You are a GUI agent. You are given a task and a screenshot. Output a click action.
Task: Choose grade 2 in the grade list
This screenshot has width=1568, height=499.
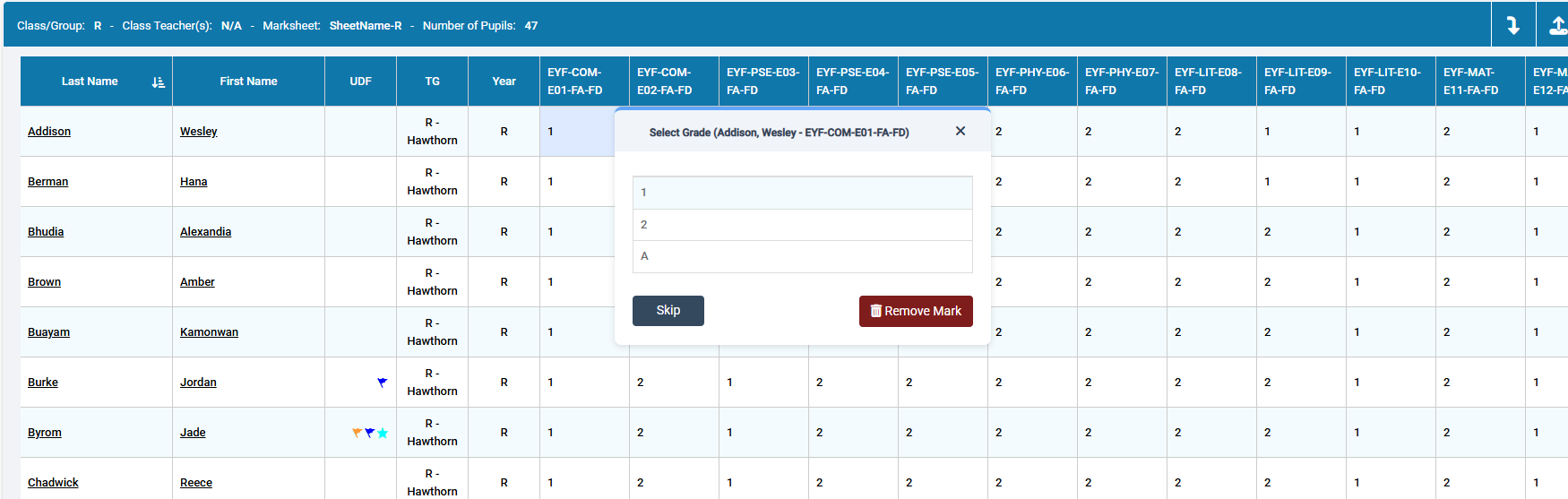pos(802,225)
